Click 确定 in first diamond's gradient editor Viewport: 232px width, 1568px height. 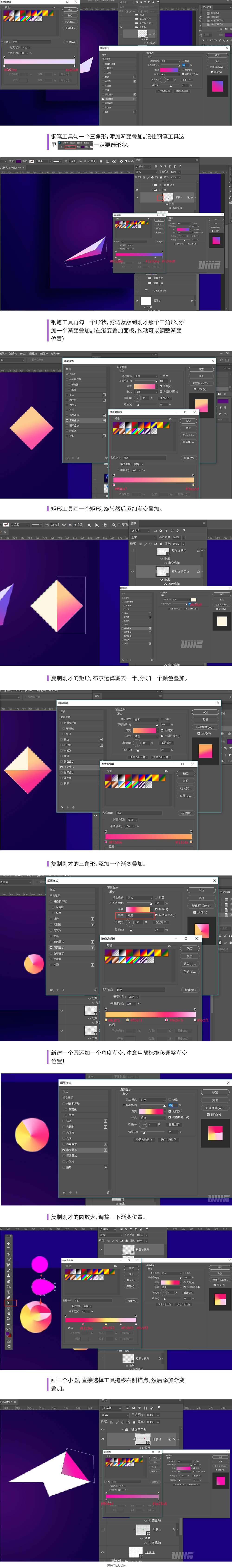pyautogui.click(x=188, y=421)
